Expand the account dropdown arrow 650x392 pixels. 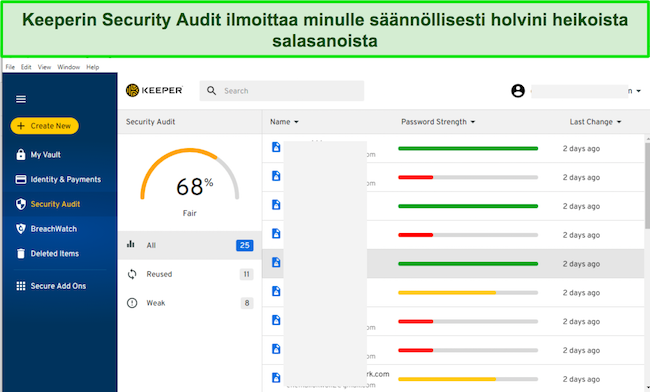pos(638,91)
